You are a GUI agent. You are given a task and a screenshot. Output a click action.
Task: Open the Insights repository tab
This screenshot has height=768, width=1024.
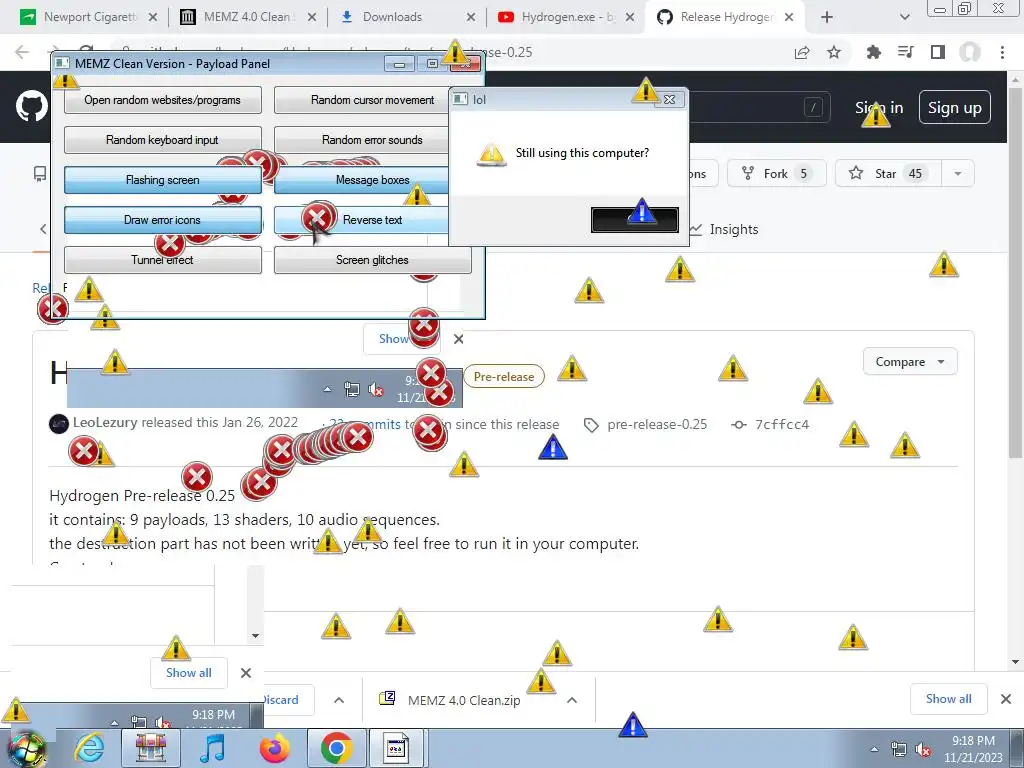pyautogui.click(x=724, y=229)
